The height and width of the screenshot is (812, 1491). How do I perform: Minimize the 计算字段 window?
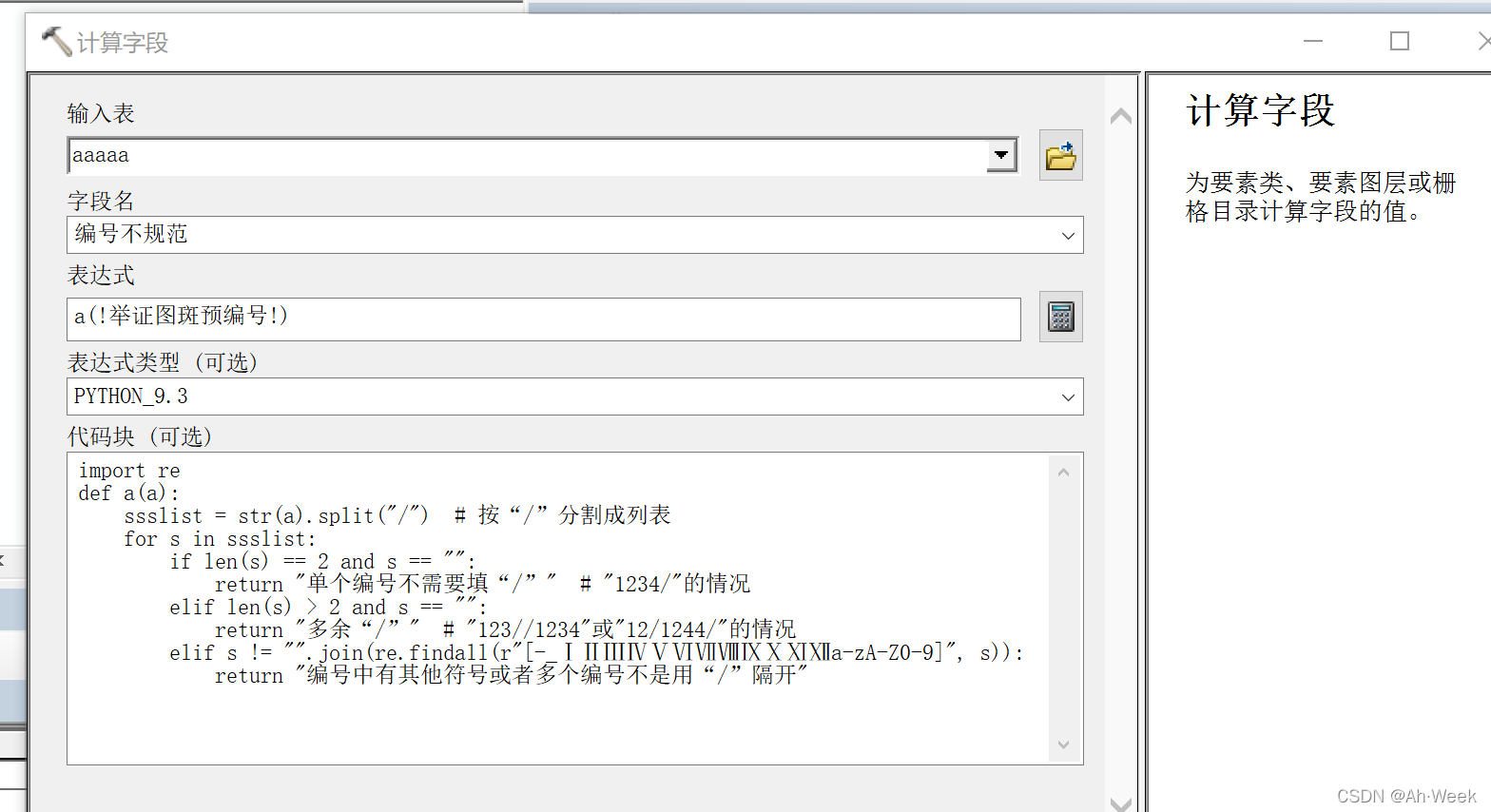click(x=1313, y=41)
